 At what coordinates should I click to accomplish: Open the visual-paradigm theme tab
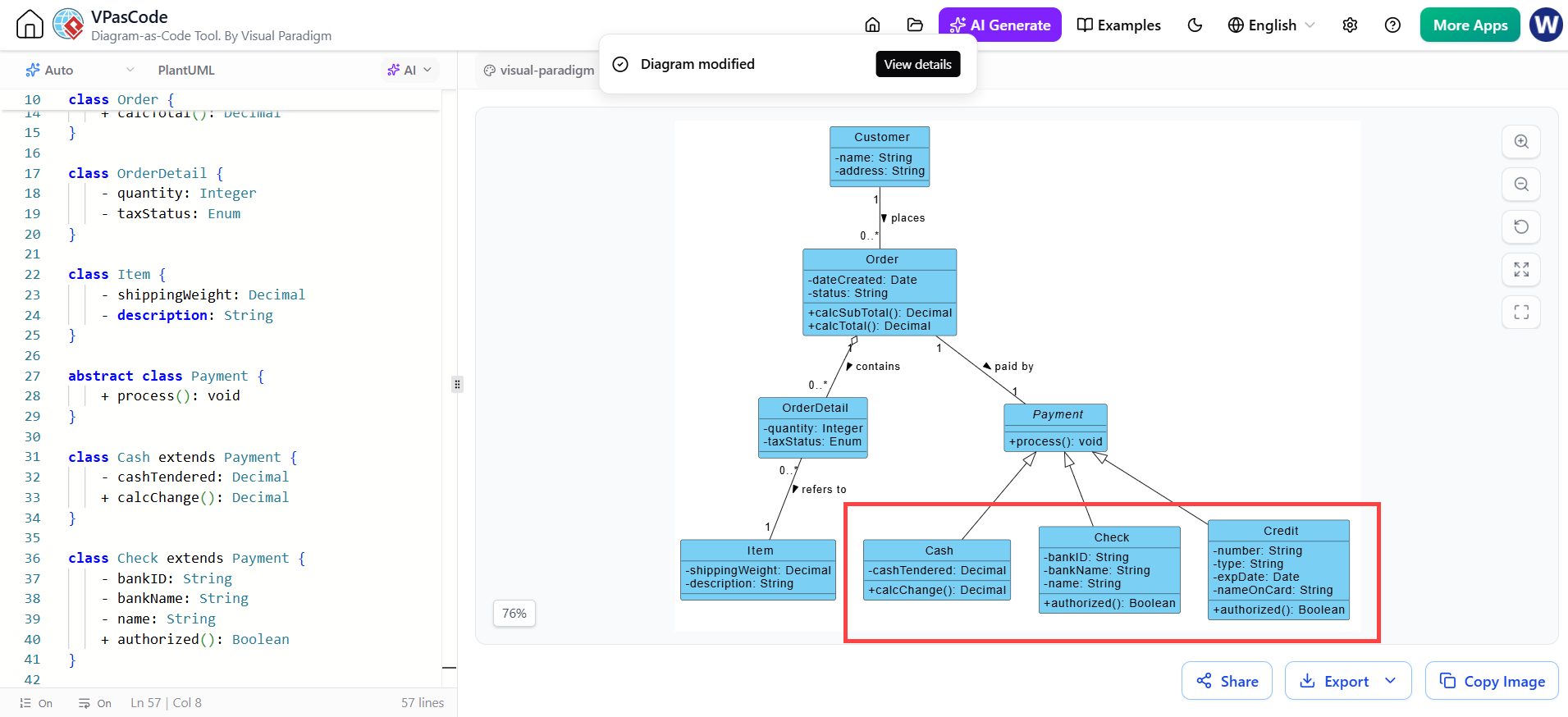pos(539,70)
